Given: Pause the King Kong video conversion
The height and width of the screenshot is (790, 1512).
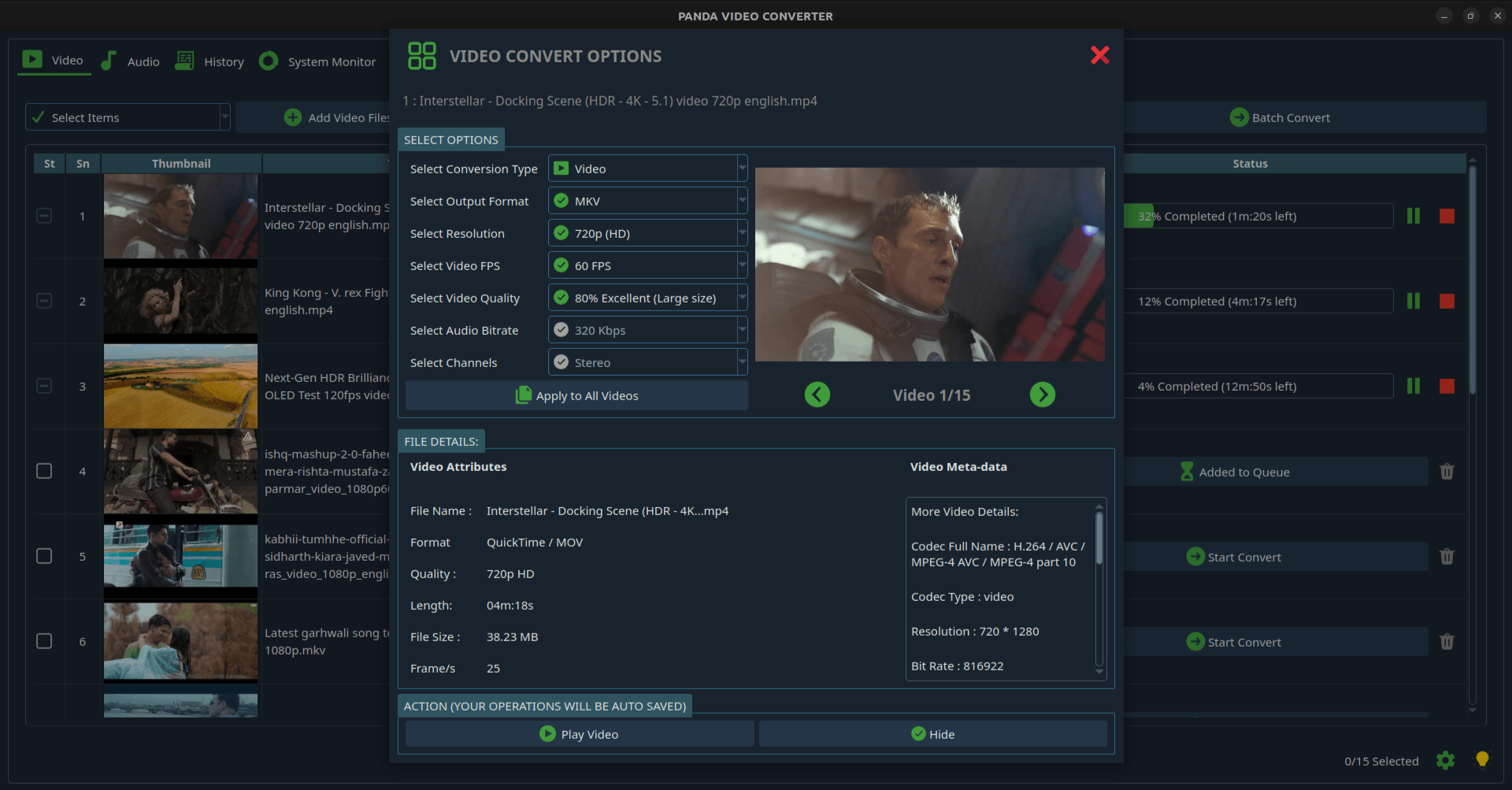Looking at the screenshot, I should click(x=1414, y=301).
